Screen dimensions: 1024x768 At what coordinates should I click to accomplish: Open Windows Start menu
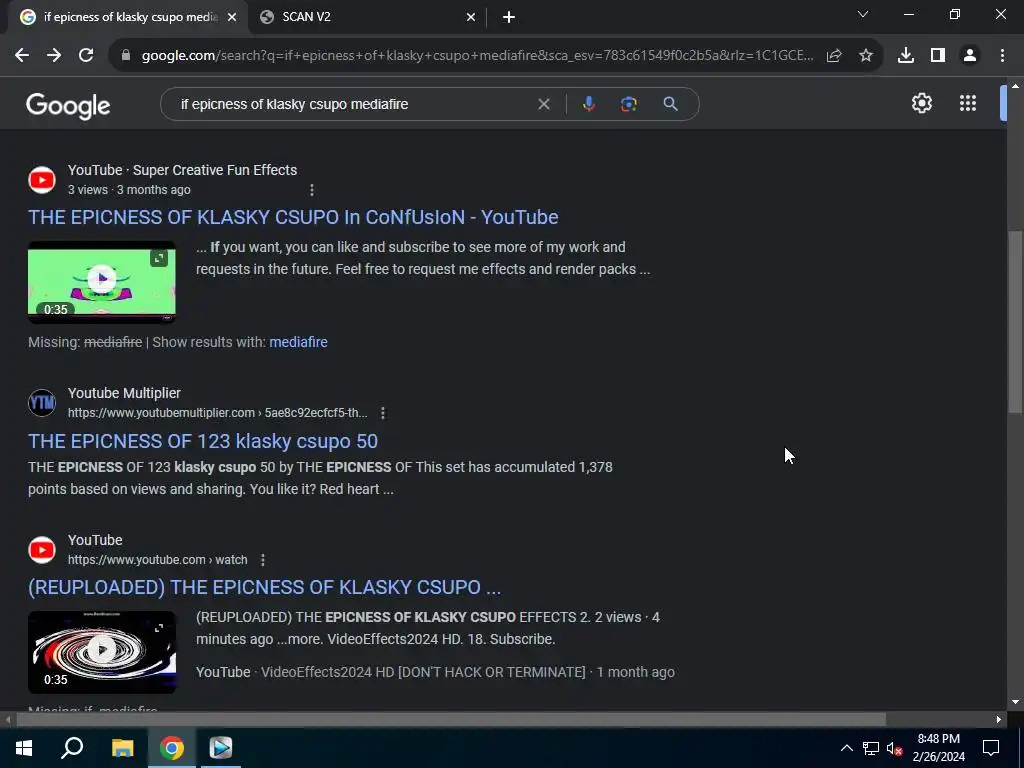(x=24, y=748)
